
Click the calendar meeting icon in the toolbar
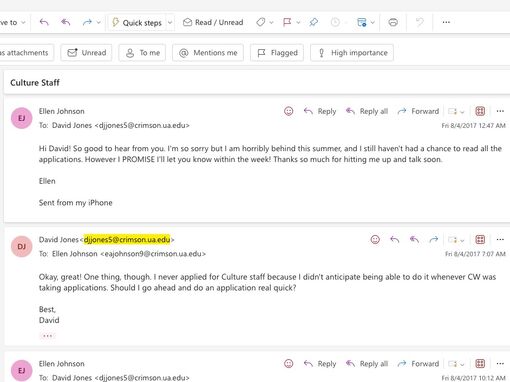click(362, 22)
